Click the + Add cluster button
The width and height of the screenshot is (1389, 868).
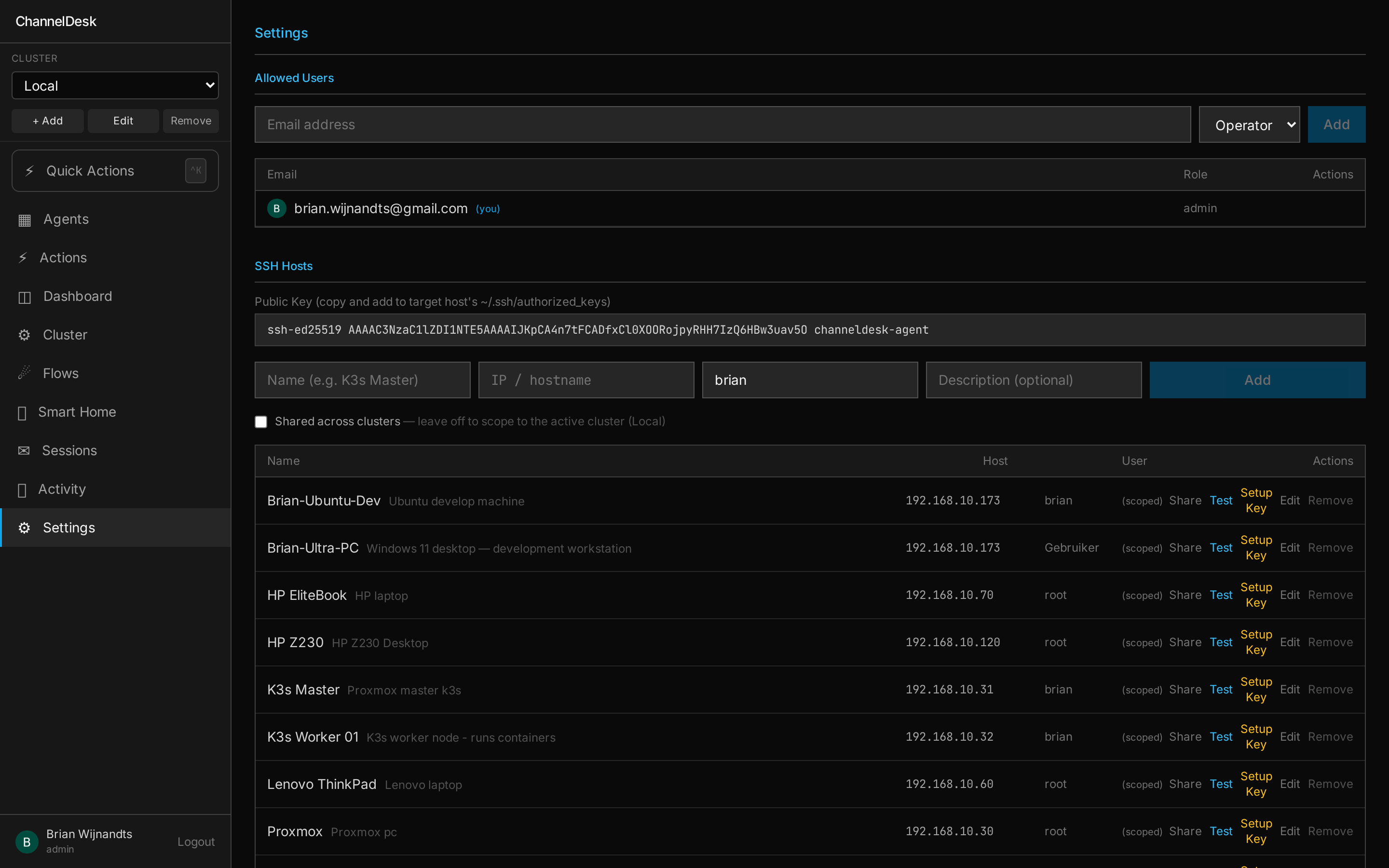[x=48, y=121]
